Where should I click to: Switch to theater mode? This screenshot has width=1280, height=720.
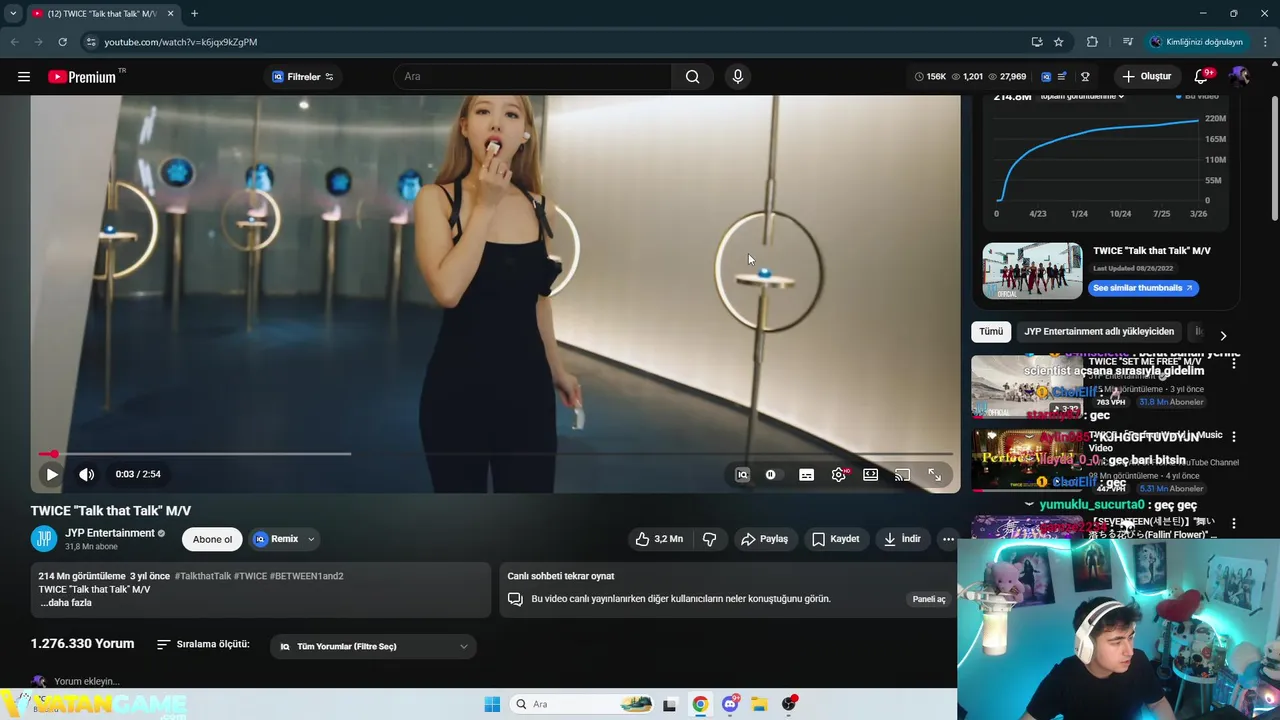pyautogui.click(x=871, y=475)
